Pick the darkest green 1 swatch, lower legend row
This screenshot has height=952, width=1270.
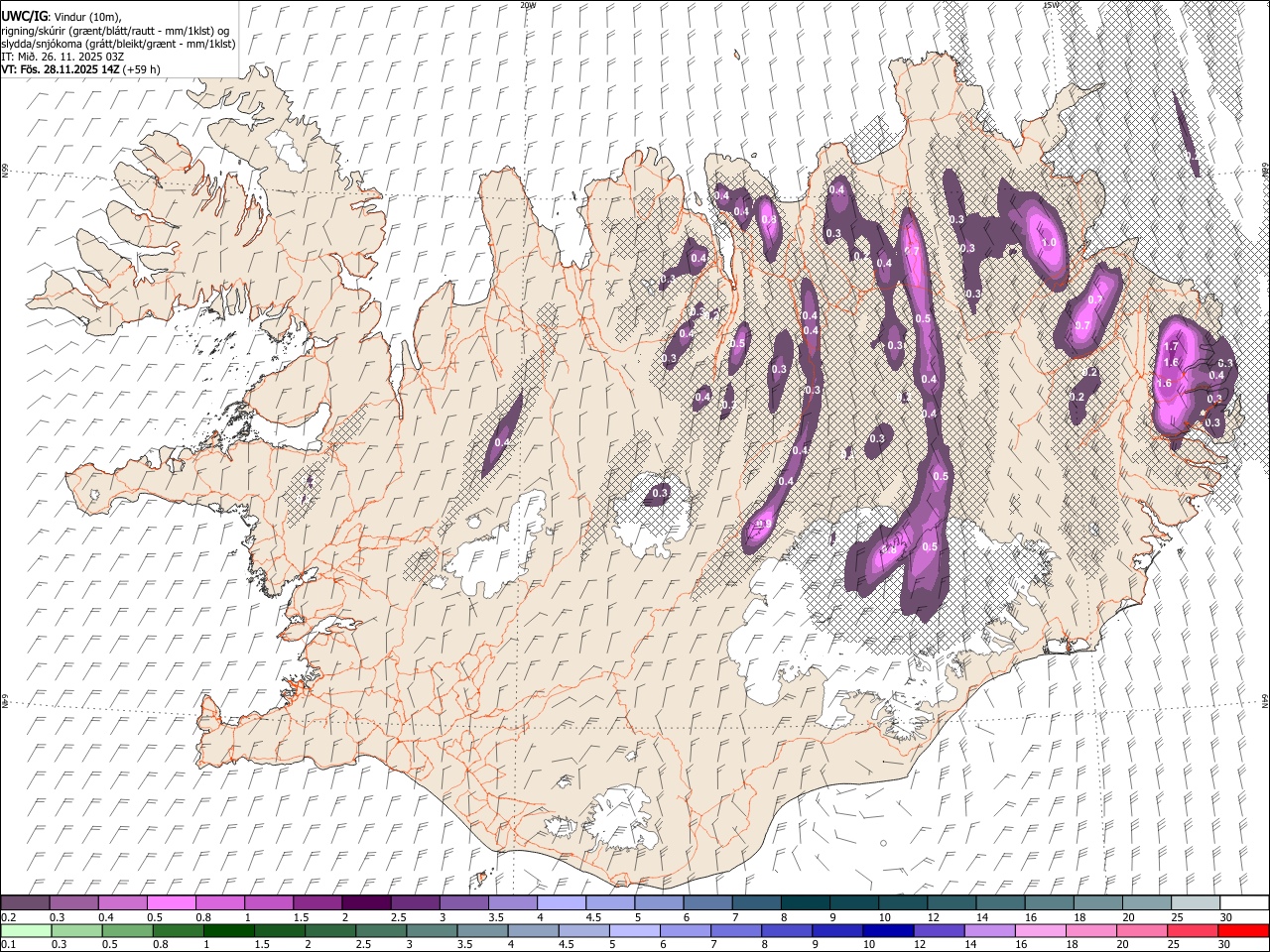(x=229, y=931)
